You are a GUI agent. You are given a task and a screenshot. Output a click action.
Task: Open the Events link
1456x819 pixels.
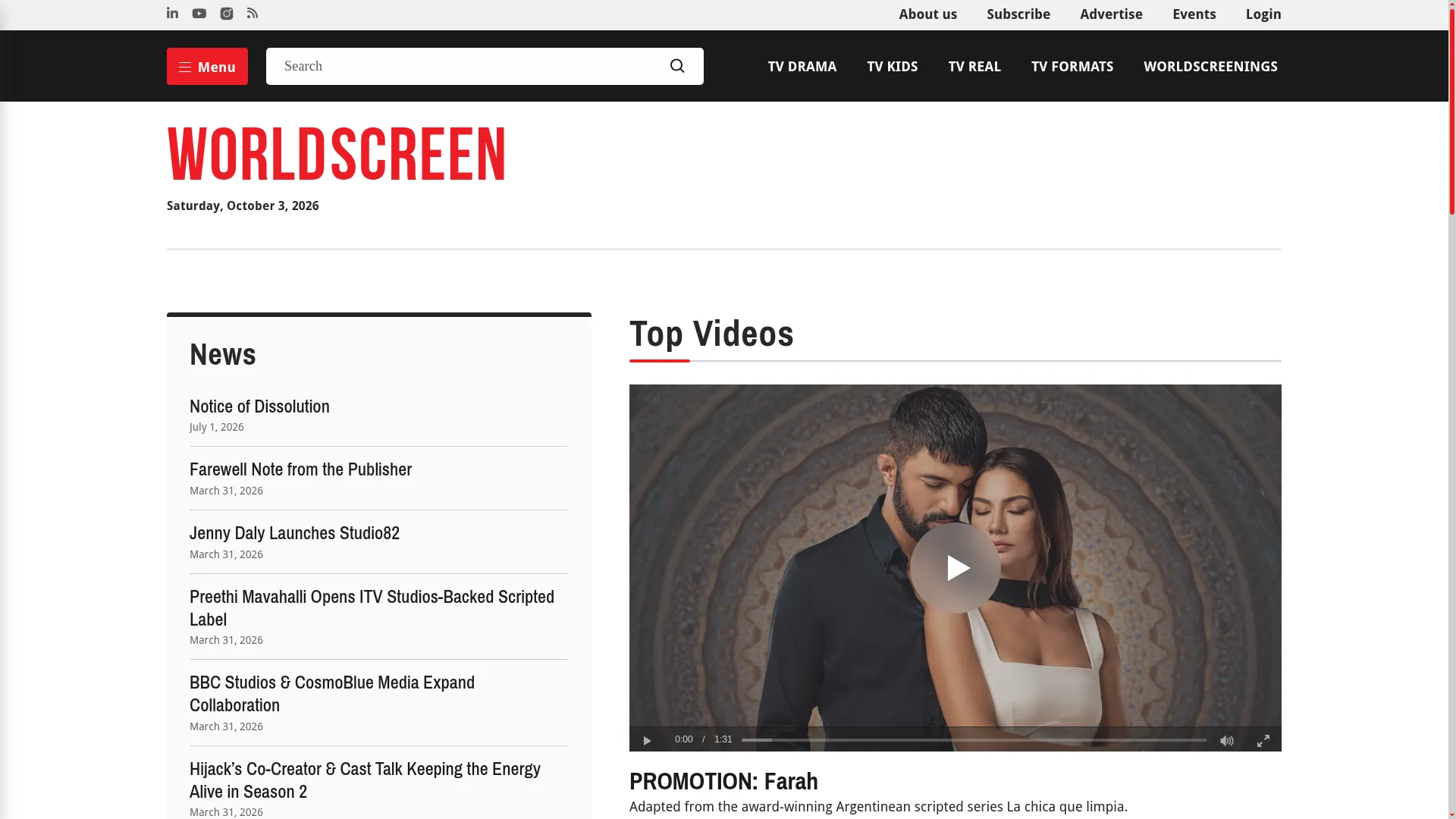(1194, 14)
